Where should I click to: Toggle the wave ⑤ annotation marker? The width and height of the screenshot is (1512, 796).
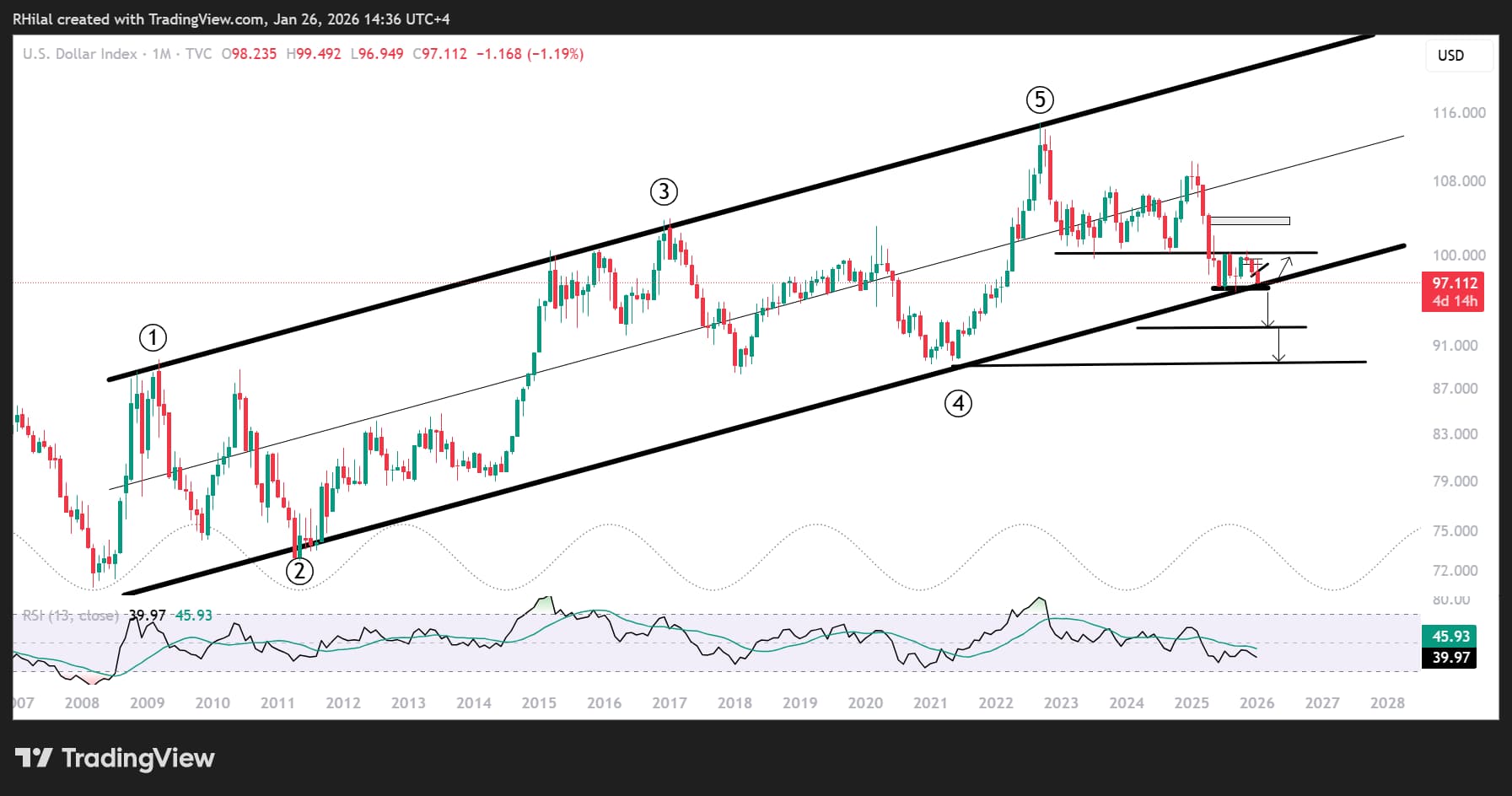1040,99
